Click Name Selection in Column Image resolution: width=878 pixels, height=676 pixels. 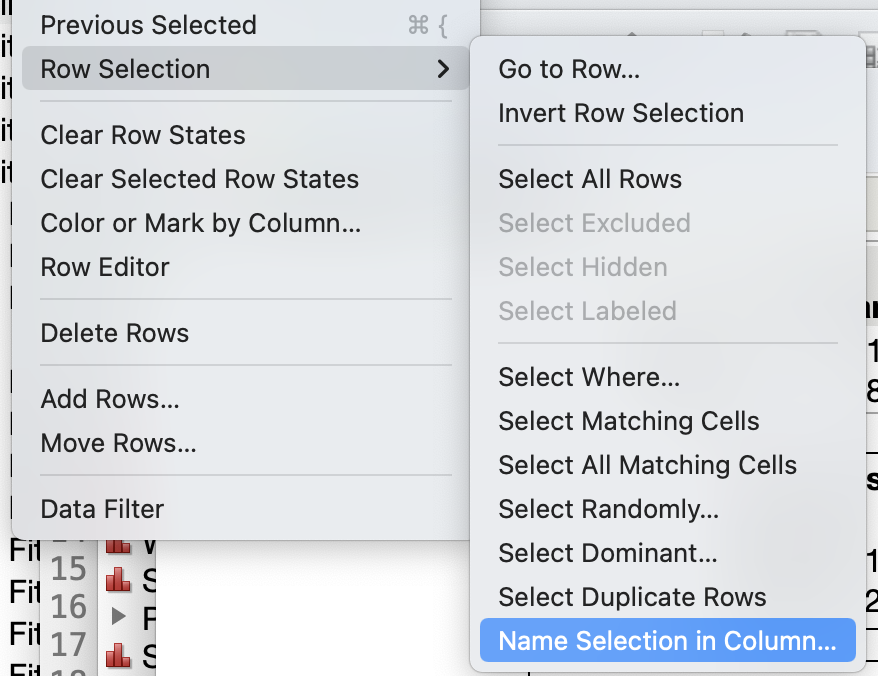[x=667, y=641]
